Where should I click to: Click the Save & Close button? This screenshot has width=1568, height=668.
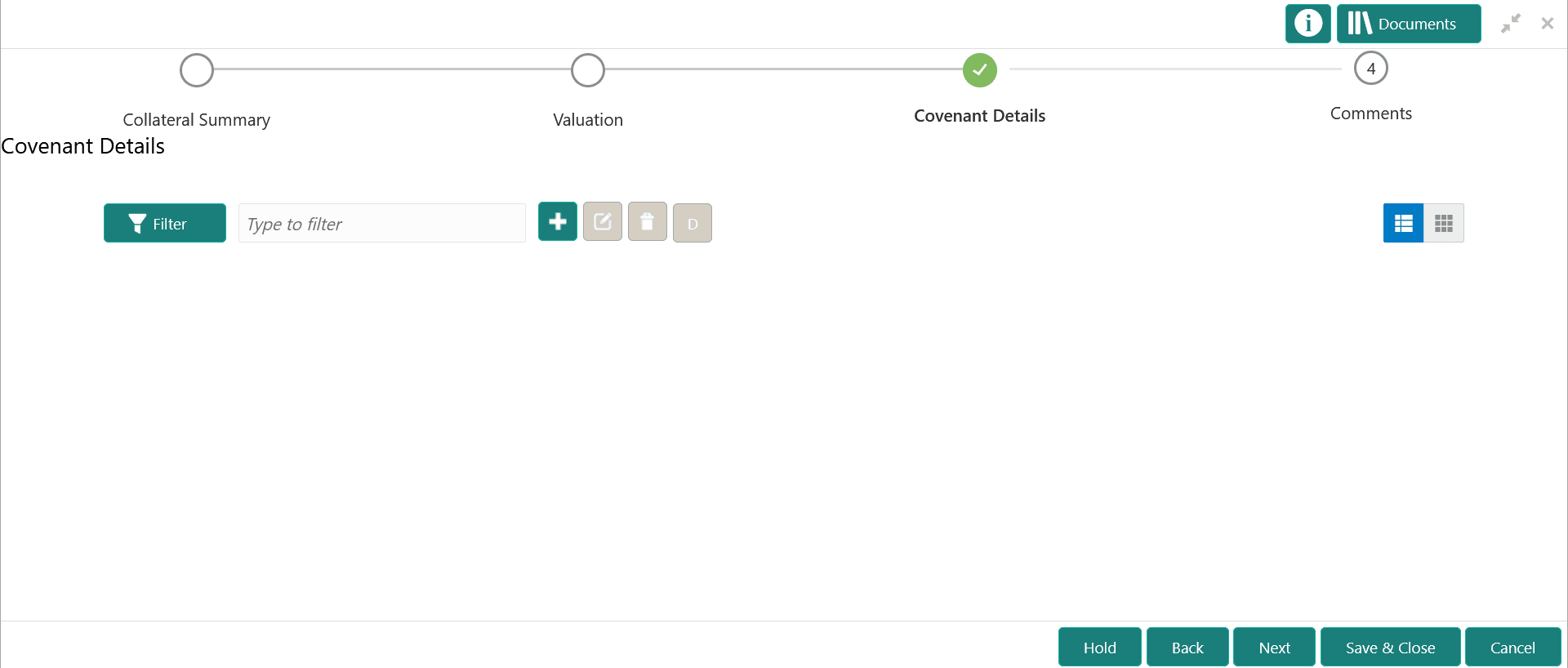tap(1390, 647)
